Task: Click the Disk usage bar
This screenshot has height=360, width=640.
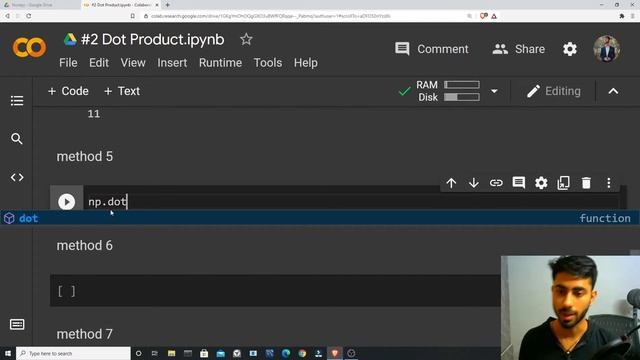Action: pyautogui.click(x=462, y=97)
